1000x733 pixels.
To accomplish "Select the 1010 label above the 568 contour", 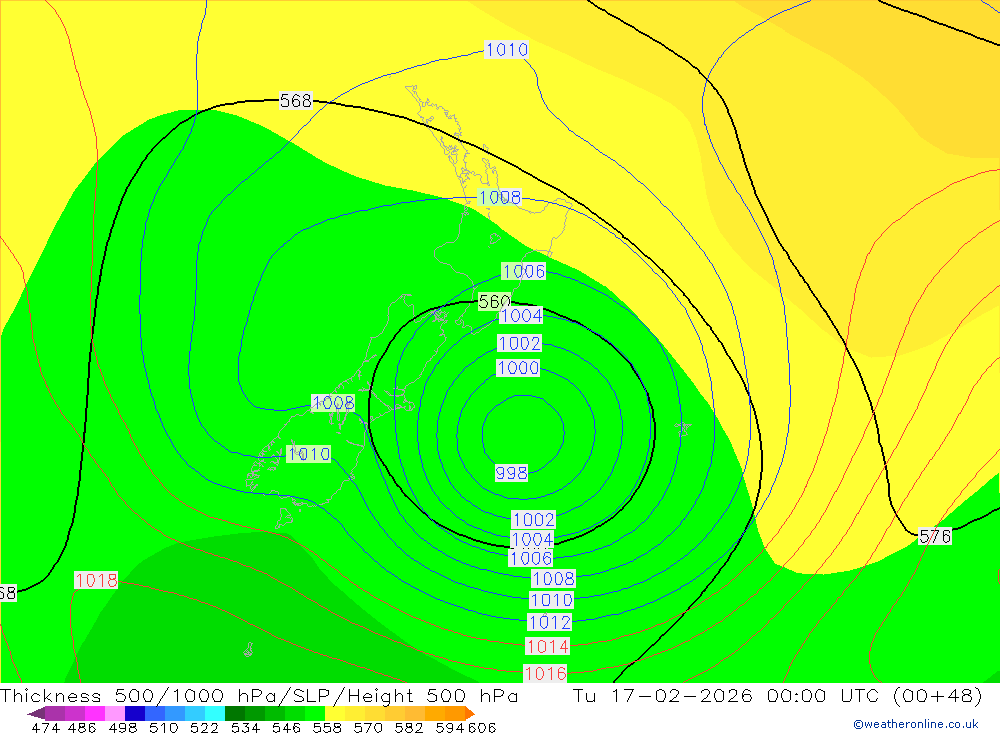I will pyautogui.click(x=506, y=49).
